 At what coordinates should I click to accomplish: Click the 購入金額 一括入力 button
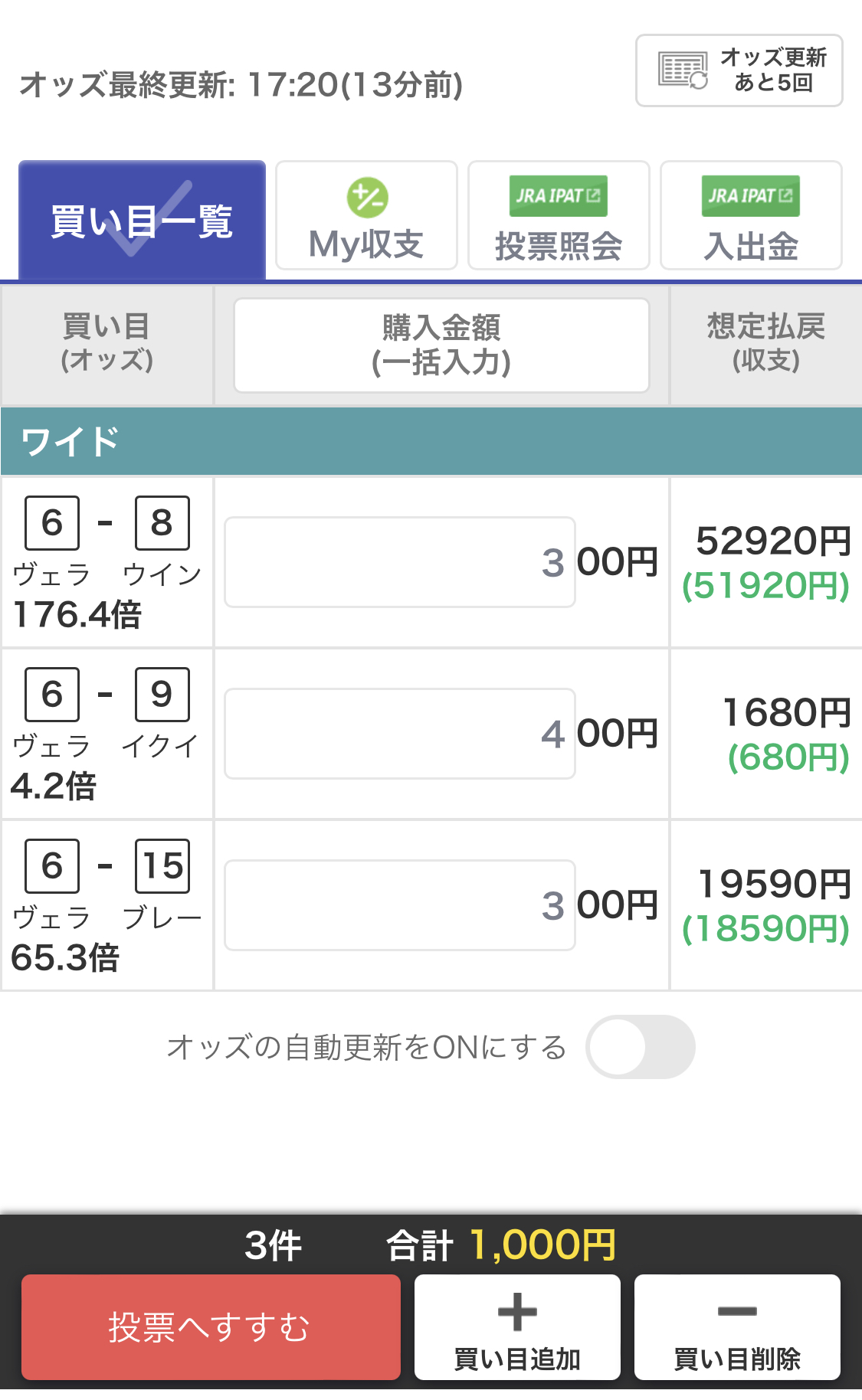click(x=441, y=345)
